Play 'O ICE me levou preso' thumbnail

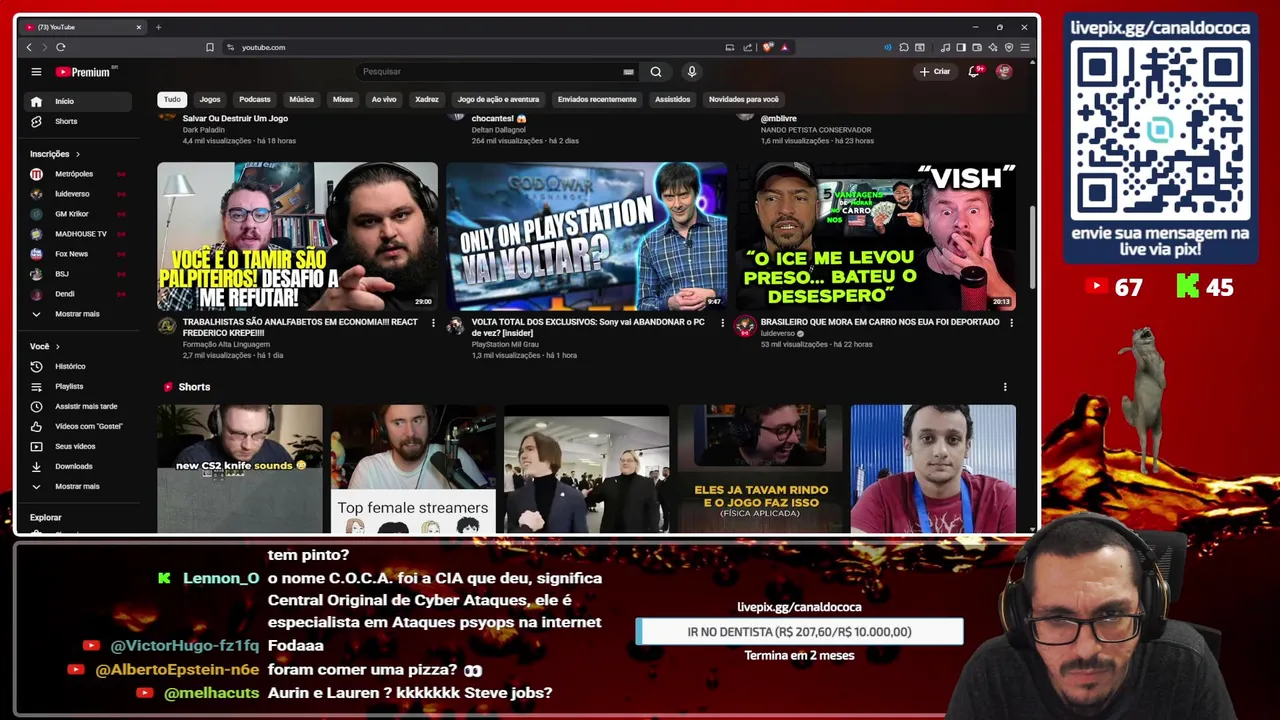click(x=876, y=236)
